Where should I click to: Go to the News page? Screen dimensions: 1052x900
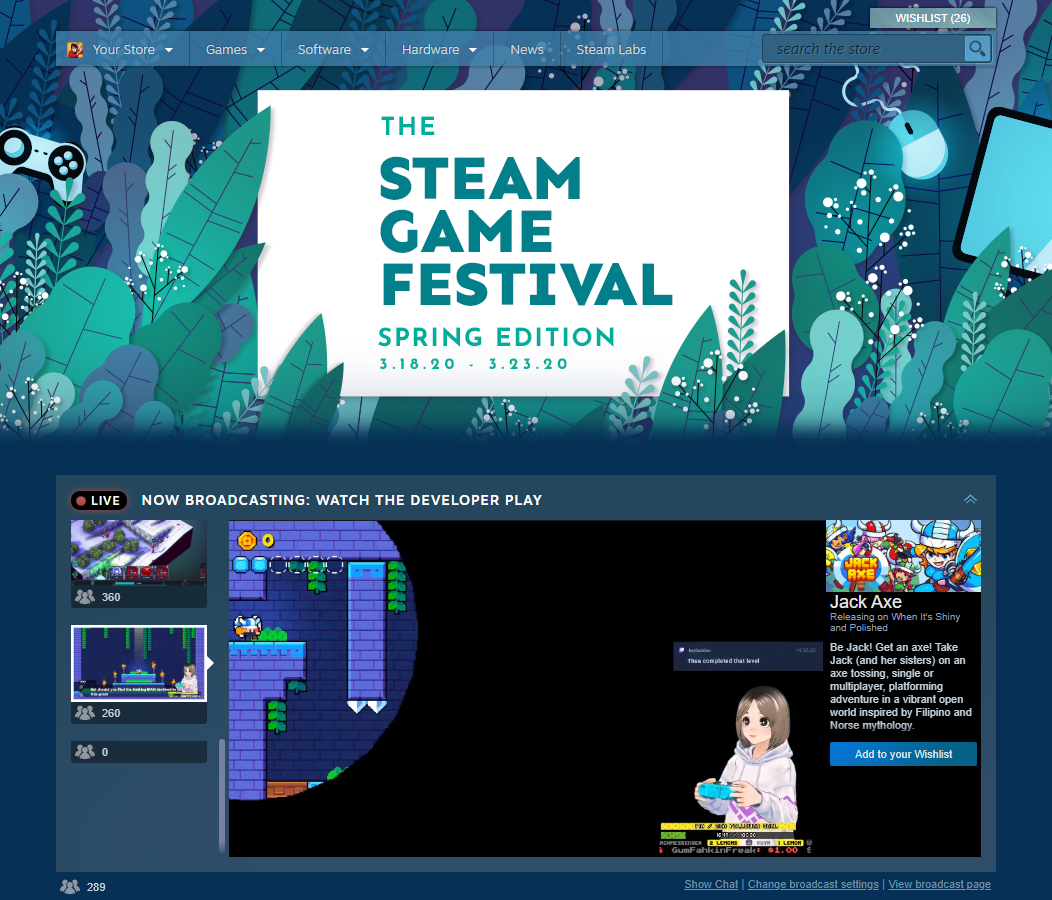[x=527, y=50]
